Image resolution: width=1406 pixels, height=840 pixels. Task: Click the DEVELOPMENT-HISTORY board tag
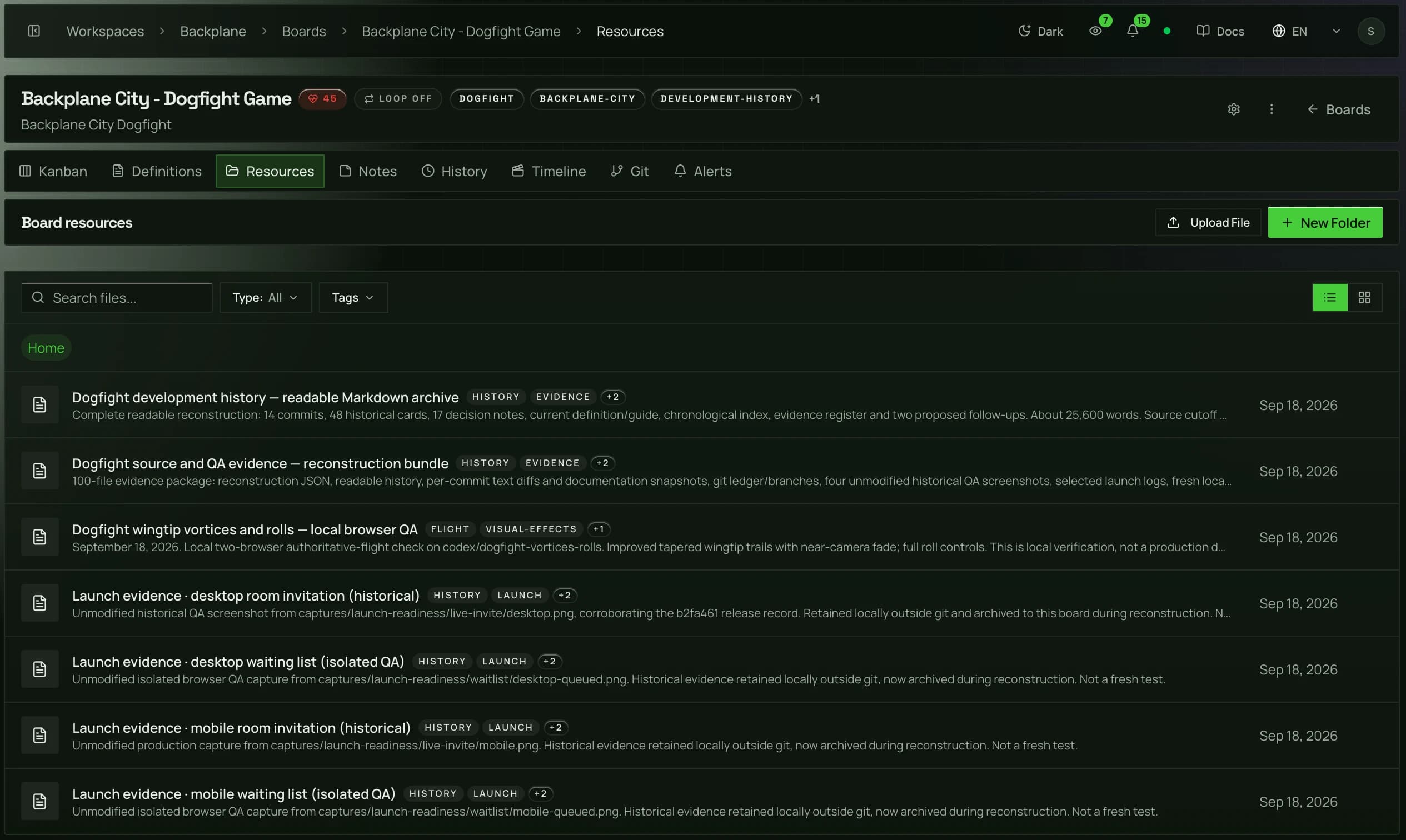[x=726, y=98]
